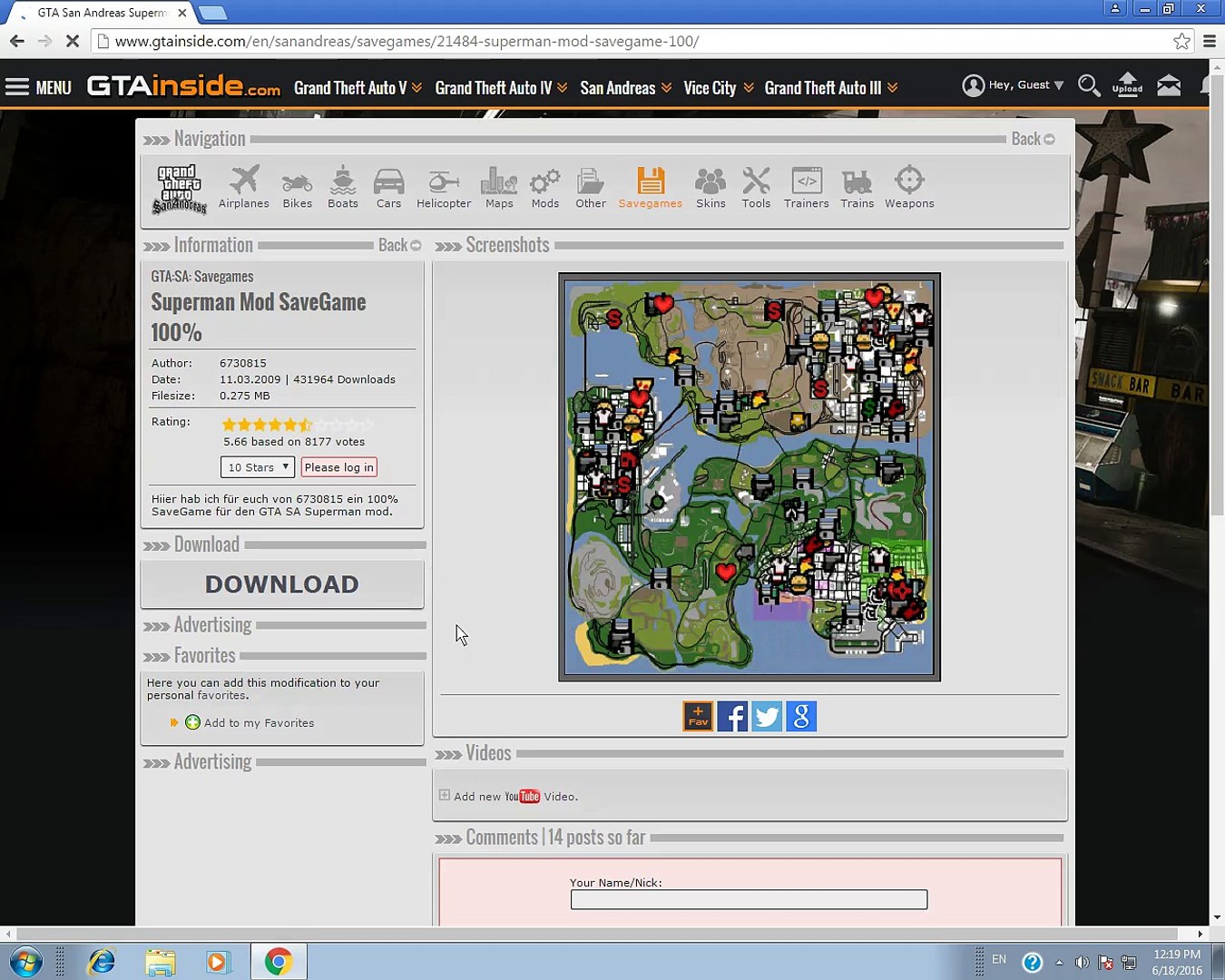Open the mail envelope icon in header

[x=1169, y=86]
